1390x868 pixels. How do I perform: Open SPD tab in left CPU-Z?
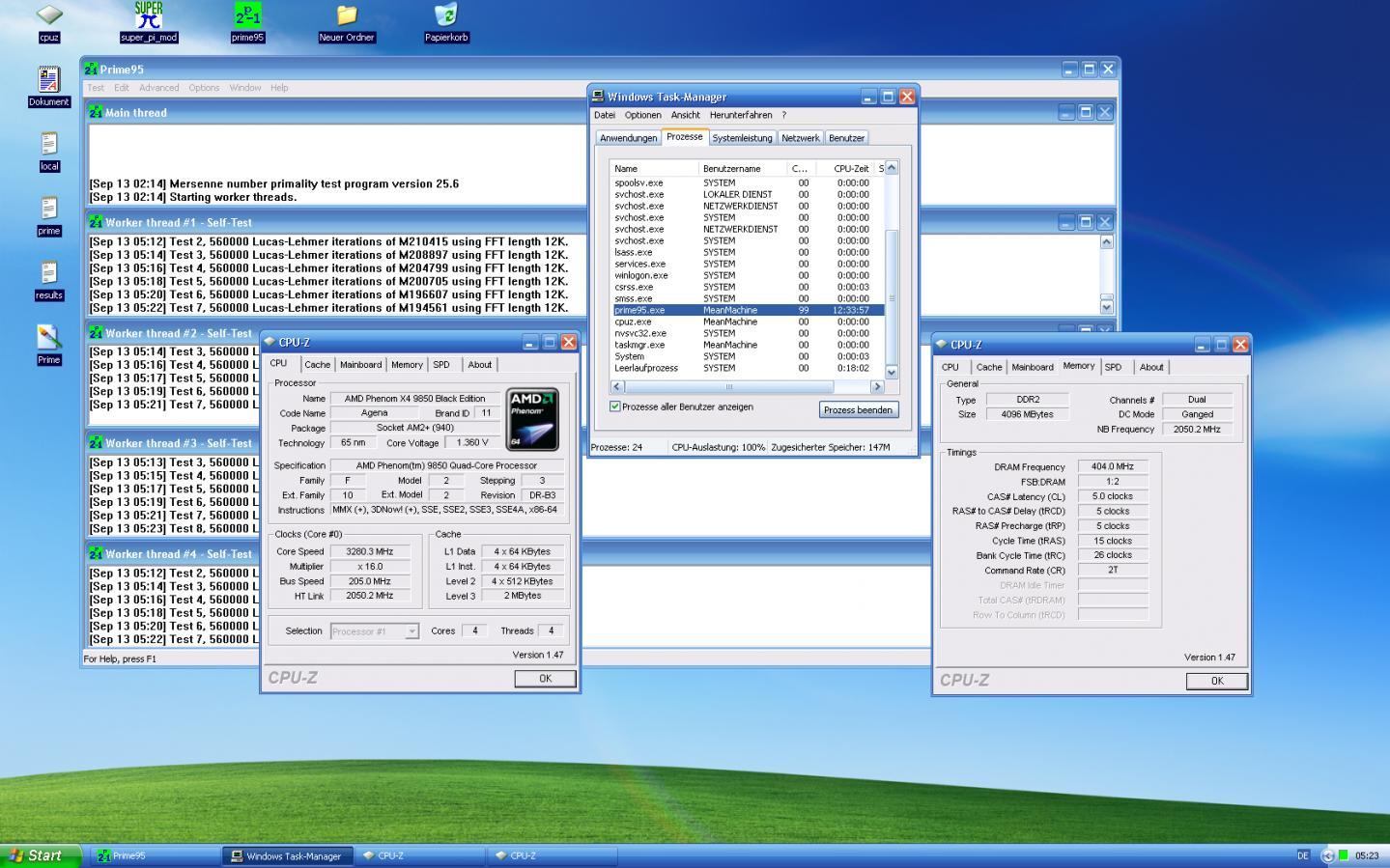pos(441,365)
